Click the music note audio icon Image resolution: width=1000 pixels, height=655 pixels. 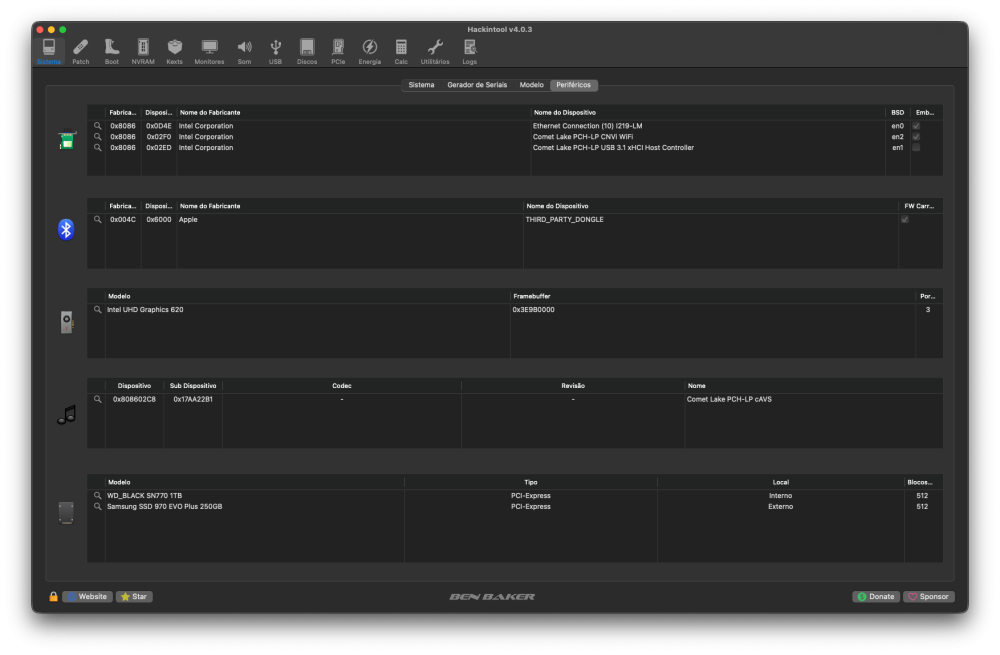(x=66, y=415)
